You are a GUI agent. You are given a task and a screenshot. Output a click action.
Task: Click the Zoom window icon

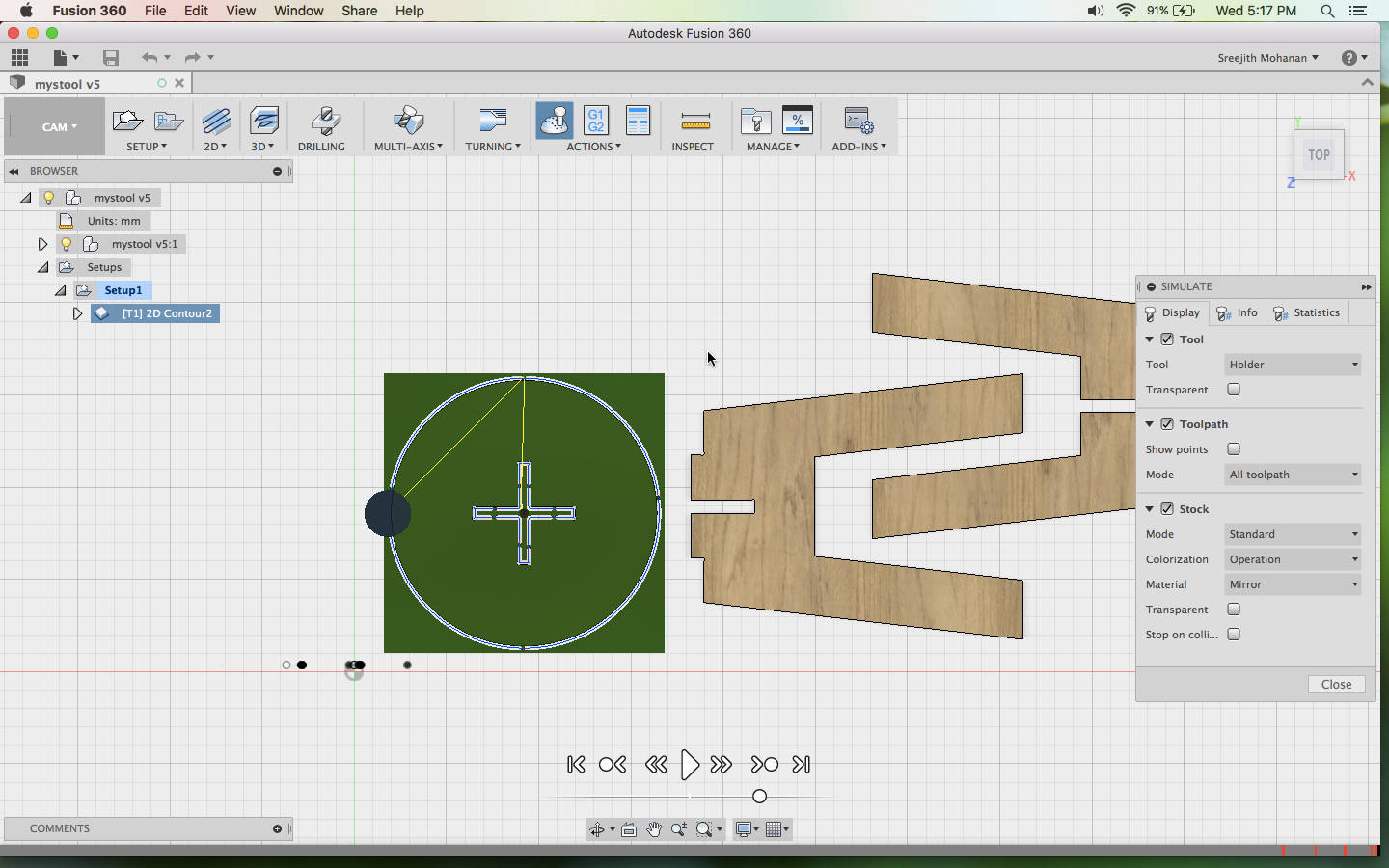(x=704, y=829)
